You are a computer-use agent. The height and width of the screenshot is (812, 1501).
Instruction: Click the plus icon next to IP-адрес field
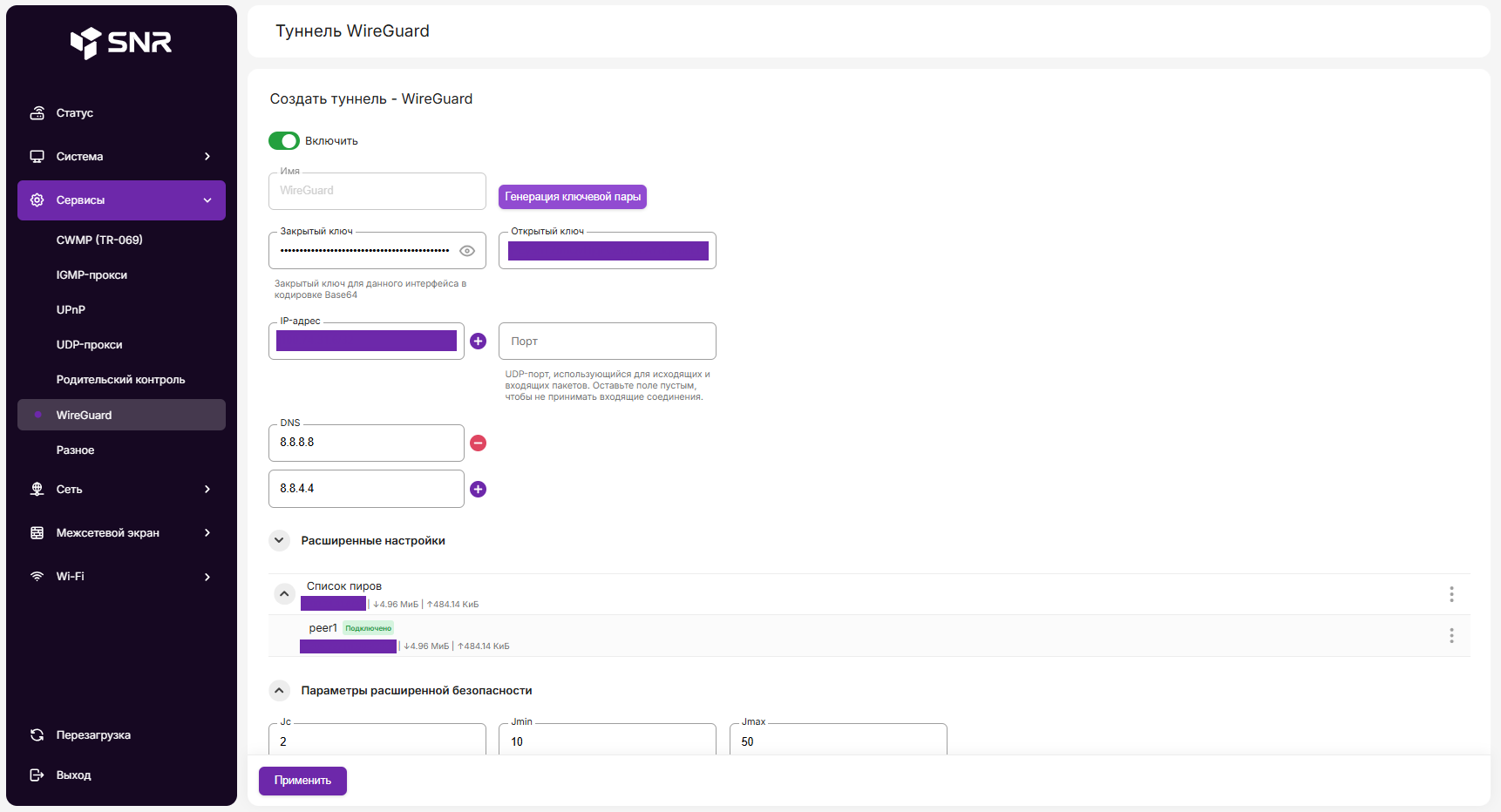(x=478, y=342)
